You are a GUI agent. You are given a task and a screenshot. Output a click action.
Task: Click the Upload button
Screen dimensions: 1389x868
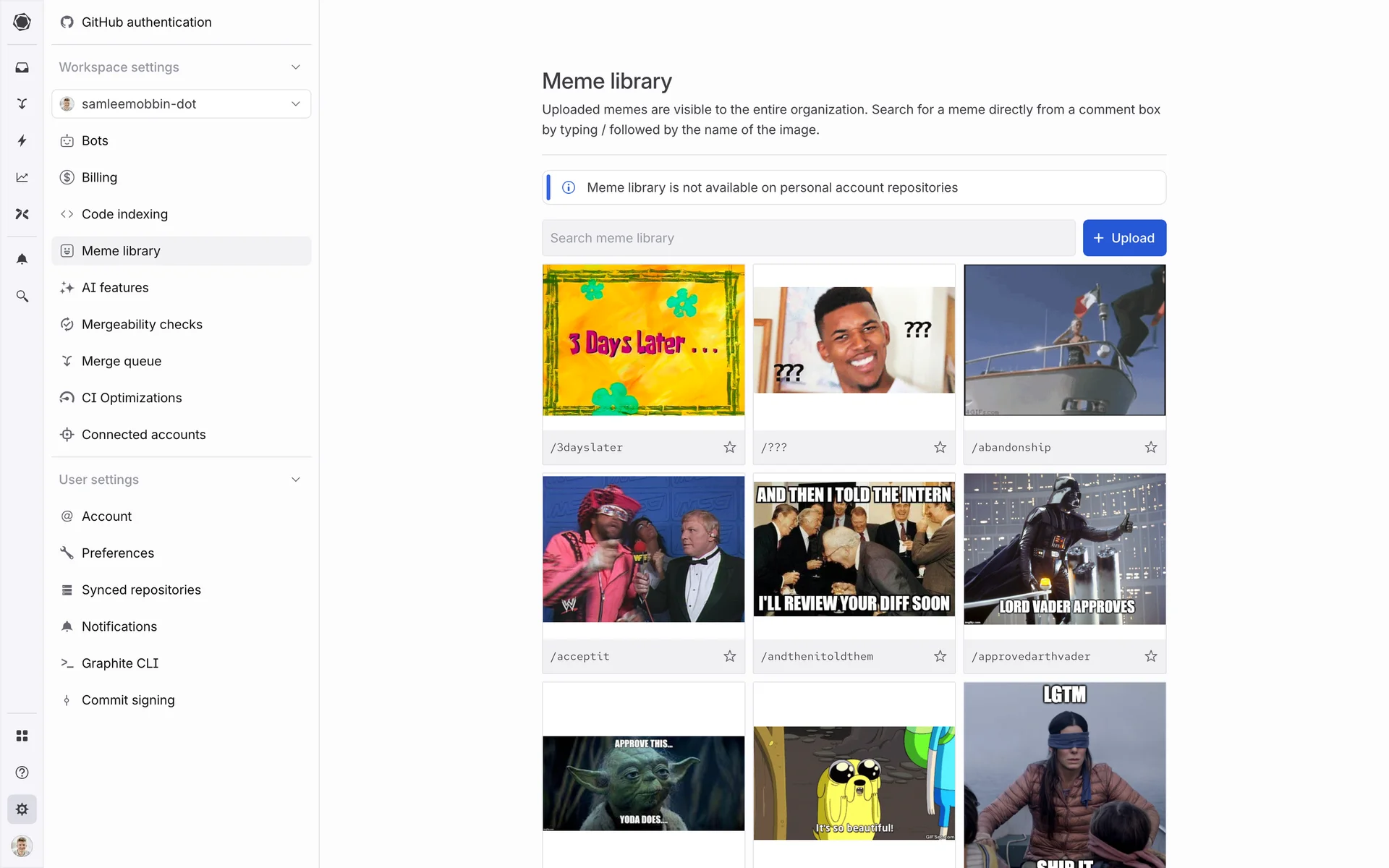[1123, 238]
